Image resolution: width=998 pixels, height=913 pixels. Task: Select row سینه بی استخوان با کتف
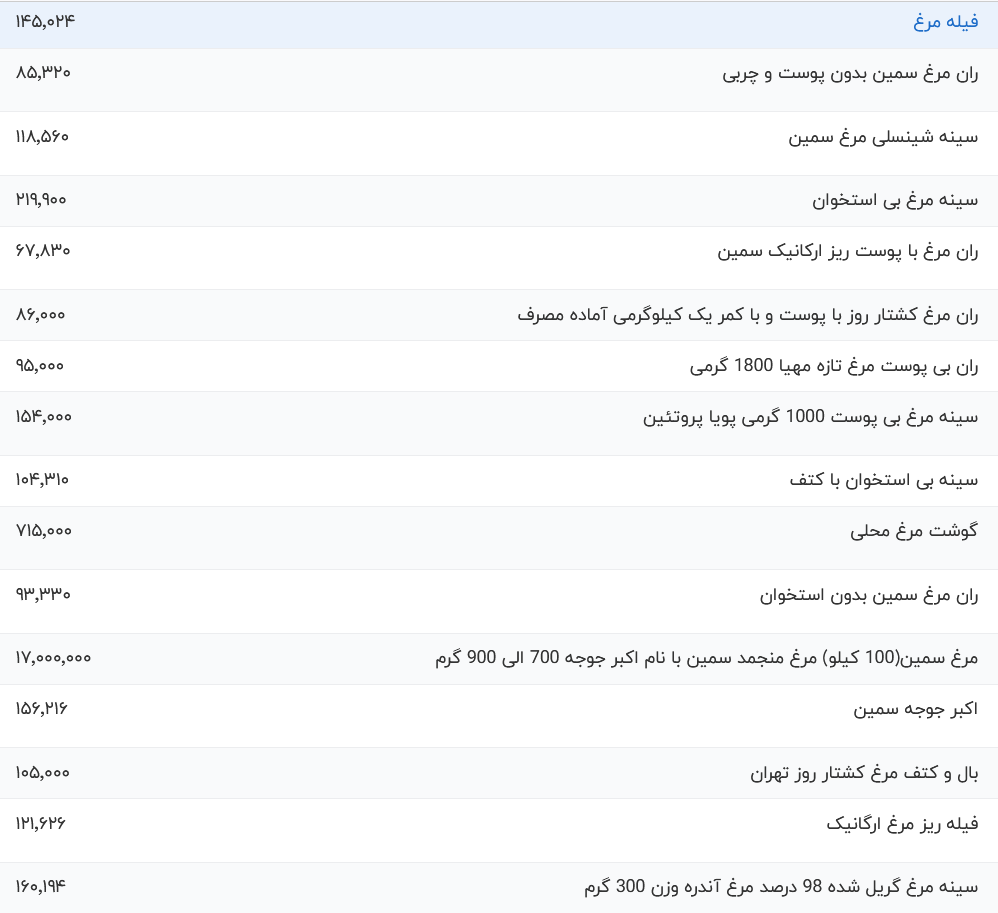(x=499, y=481)
